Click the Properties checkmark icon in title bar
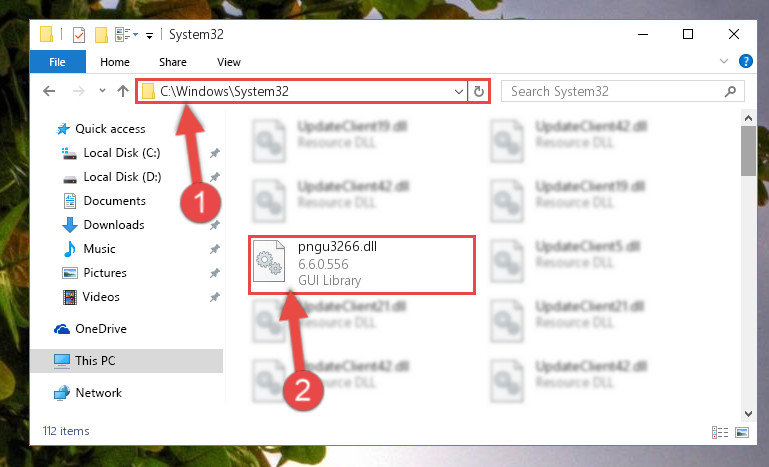 [78, 35]
